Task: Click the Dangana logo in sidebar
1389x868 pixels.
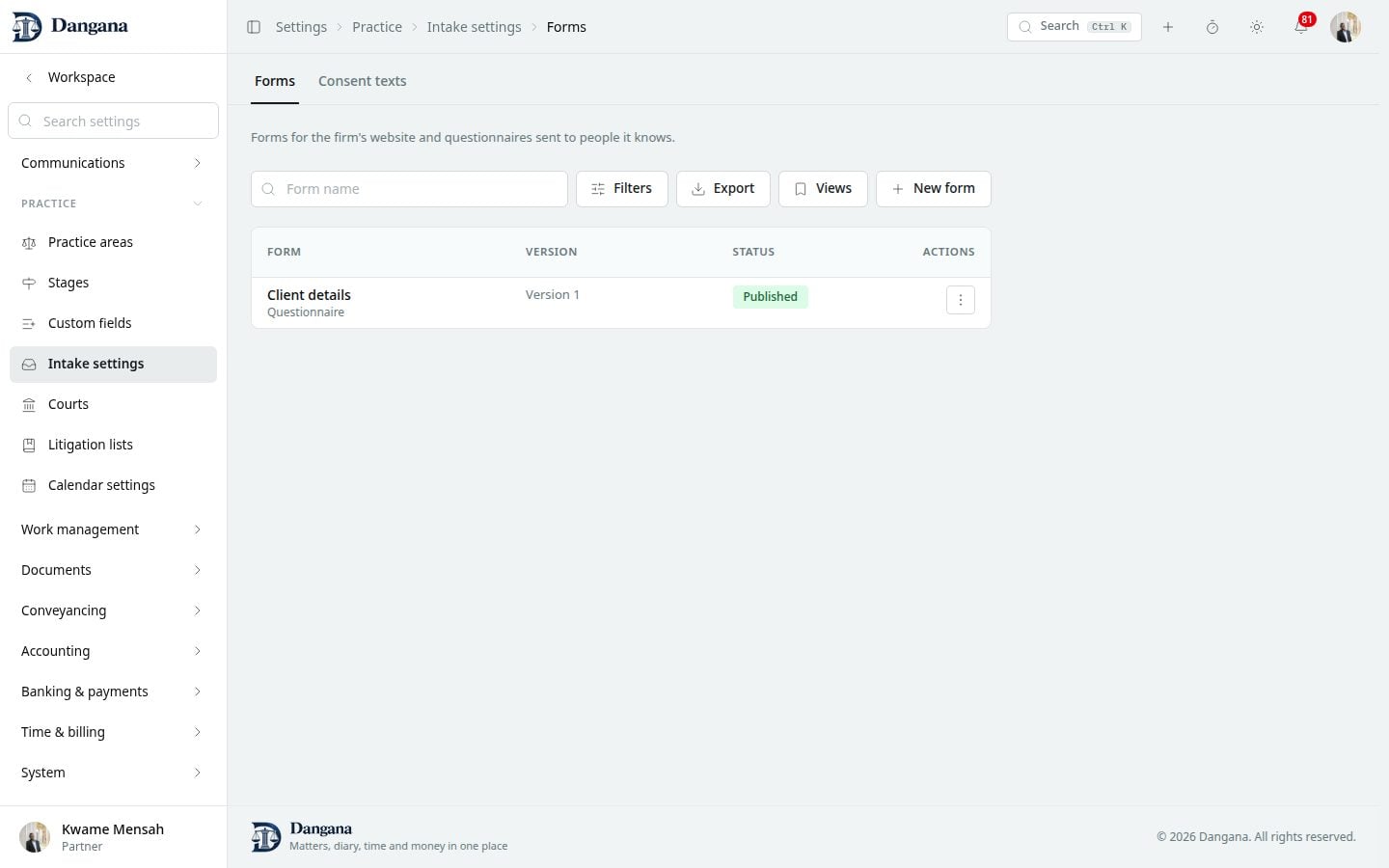Action: (69, 27)
